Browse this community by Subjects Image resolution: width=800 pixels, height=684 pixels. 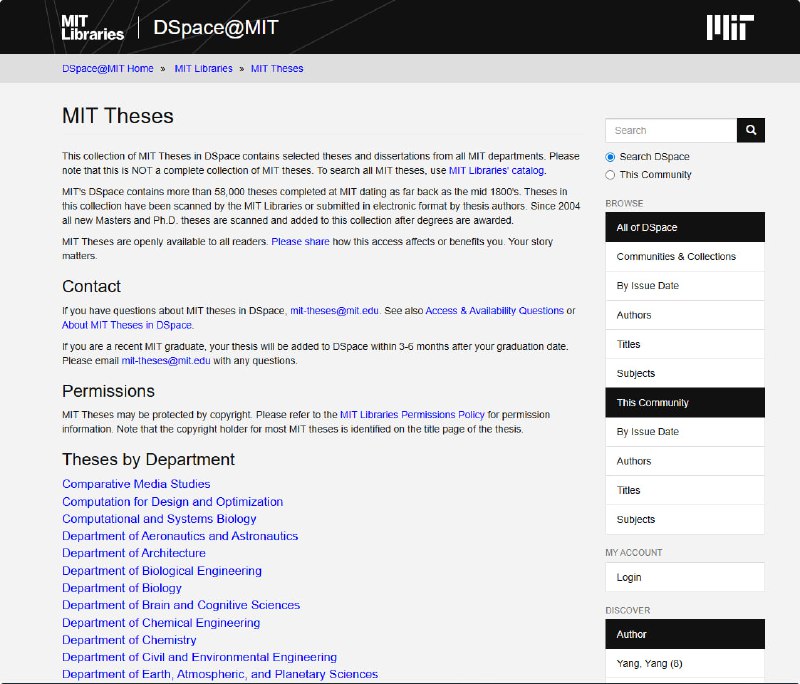(x=636, y=520)
